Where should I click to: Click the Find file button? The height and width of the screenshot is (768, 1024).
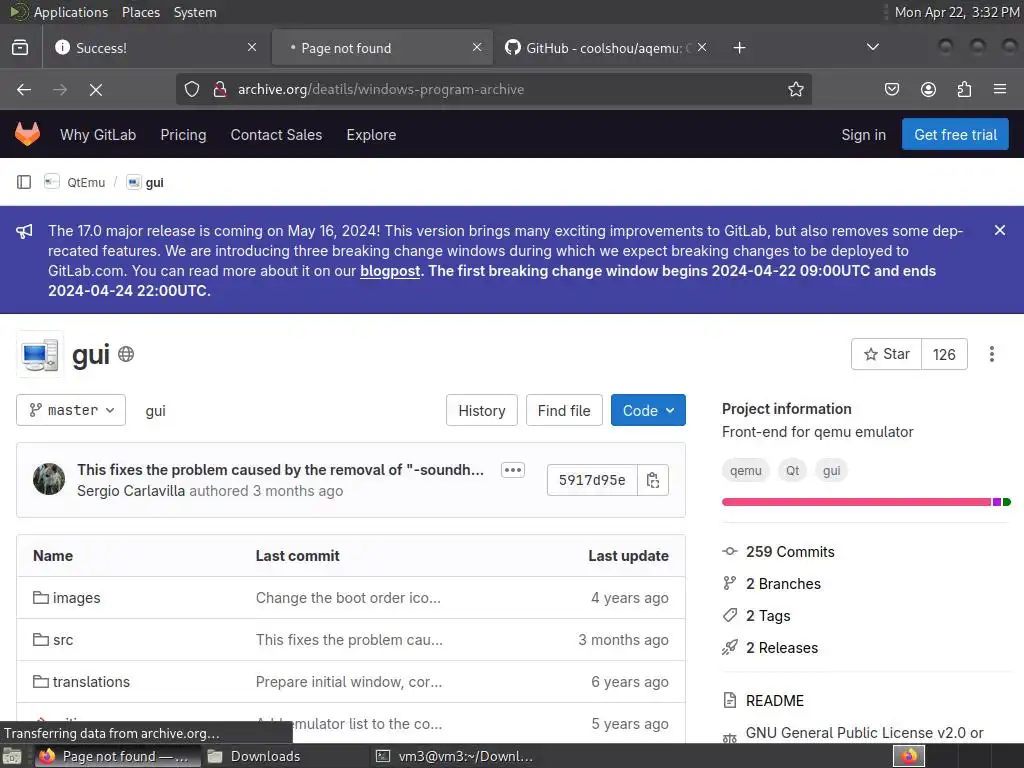pos(564,410)
